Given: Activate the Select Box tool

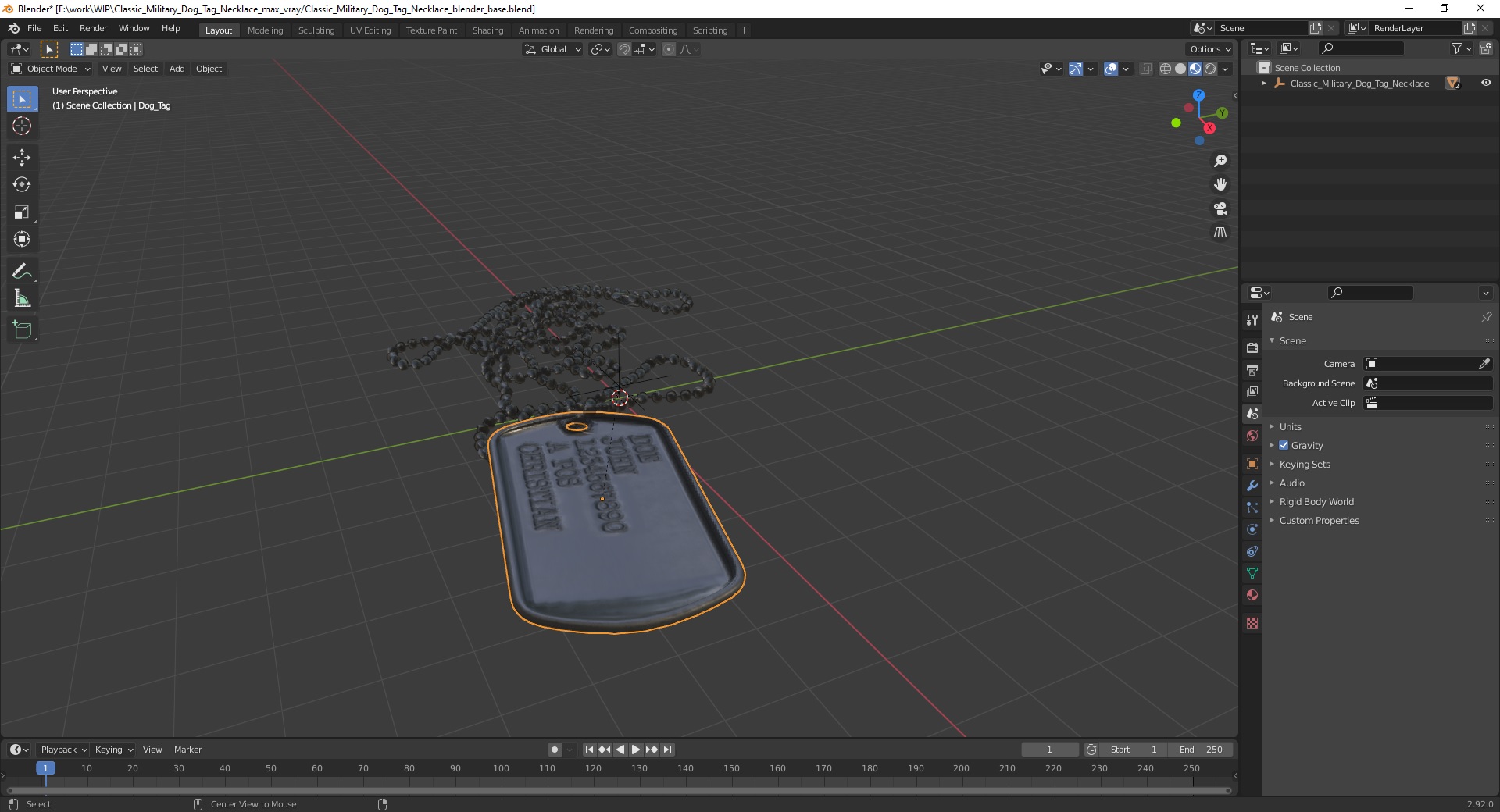Looking at the screenshot, I should click(22, 99).
